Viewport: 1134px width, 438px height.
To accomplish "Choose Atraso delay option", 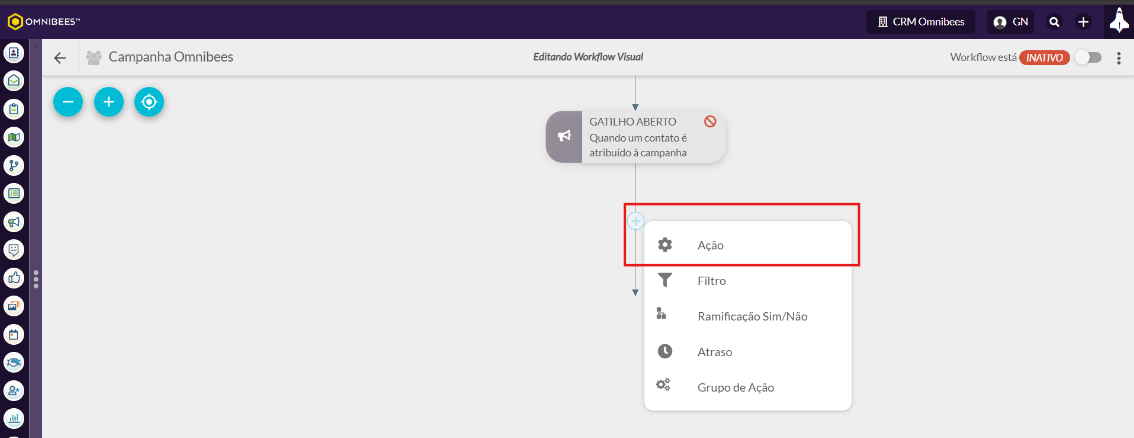I will [715, 352].
